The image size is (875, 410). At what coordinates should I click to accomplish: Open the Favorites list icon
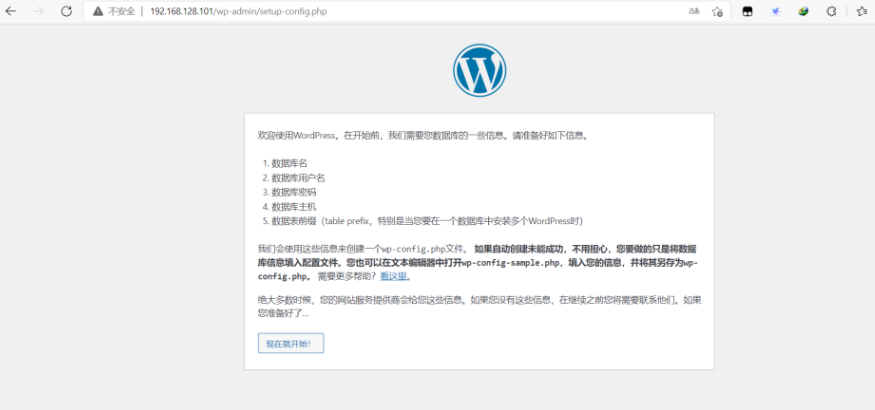click(x=862, y=11)
